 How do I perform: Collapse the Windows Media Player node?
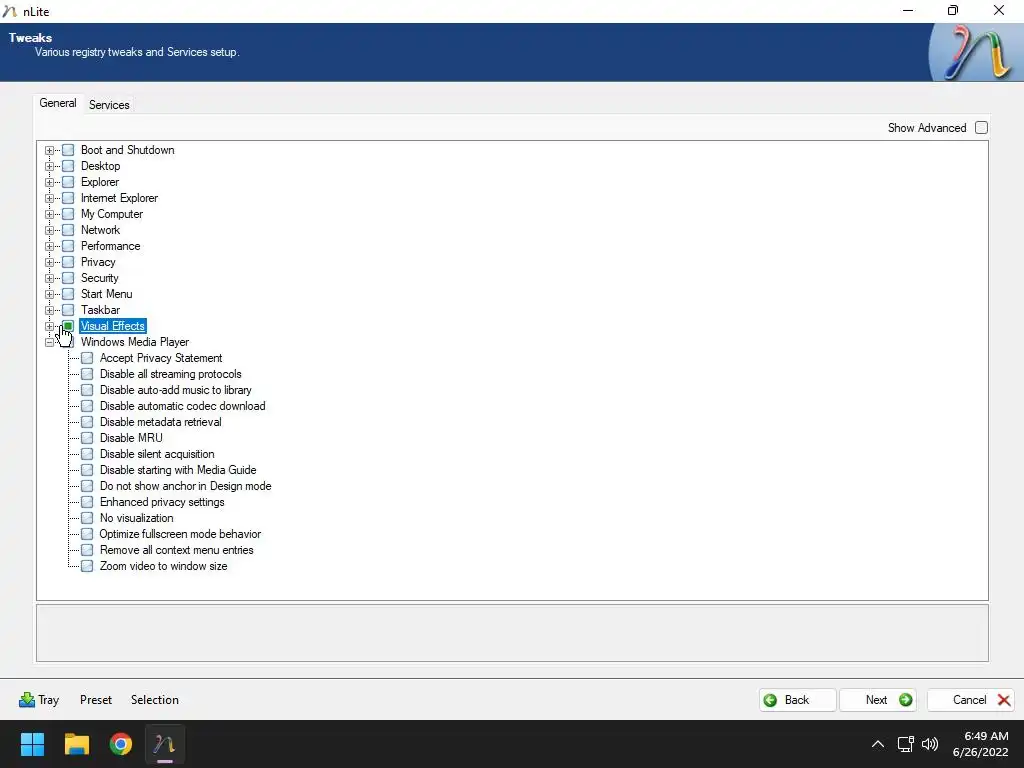pyautogui.click(x=50, y=342)
